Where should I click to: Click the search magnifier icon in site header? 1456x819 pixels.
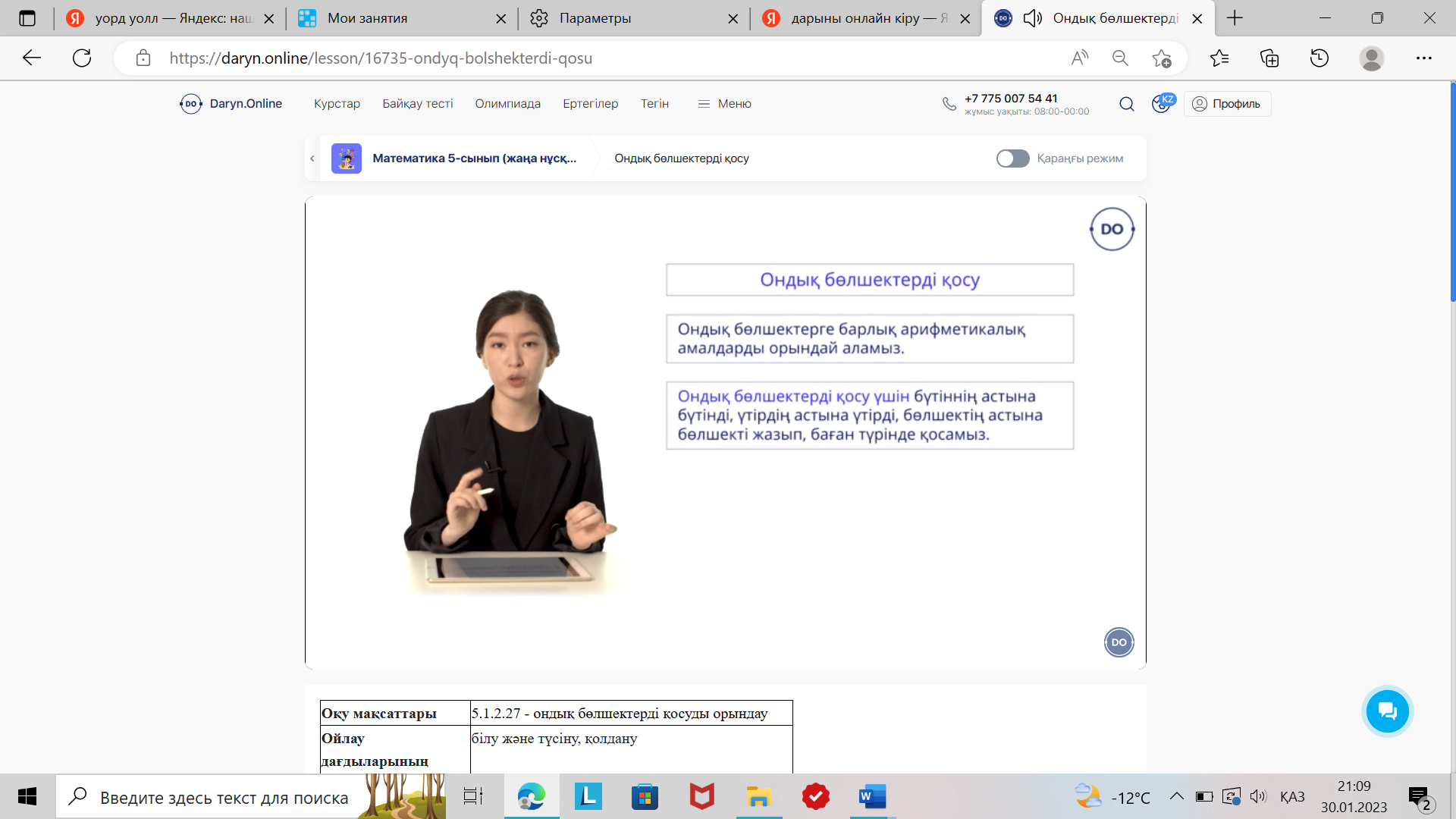(1127, 104)
